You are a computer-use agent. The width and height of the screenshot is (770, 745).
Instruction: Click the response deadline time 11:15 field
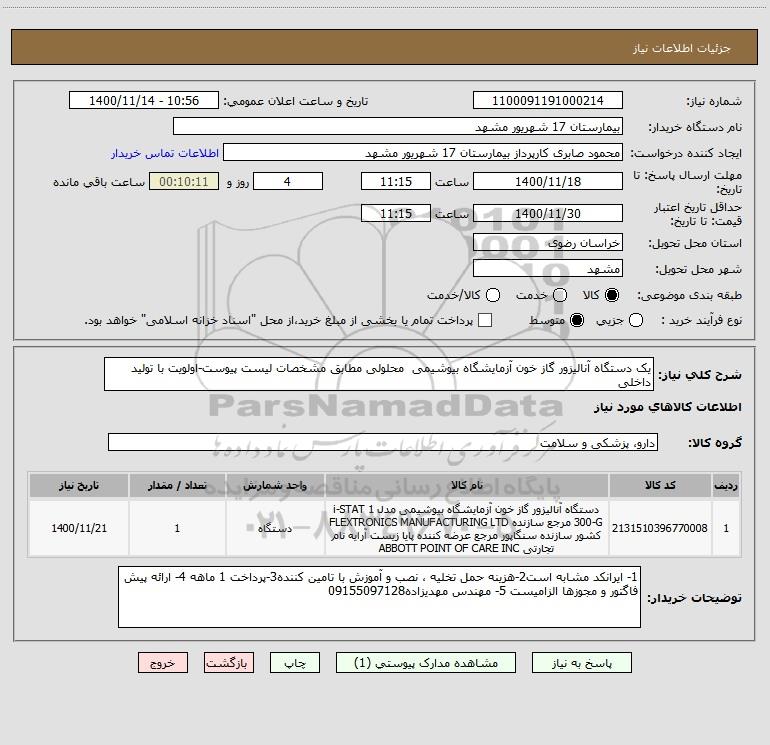[x=396, y=181]
